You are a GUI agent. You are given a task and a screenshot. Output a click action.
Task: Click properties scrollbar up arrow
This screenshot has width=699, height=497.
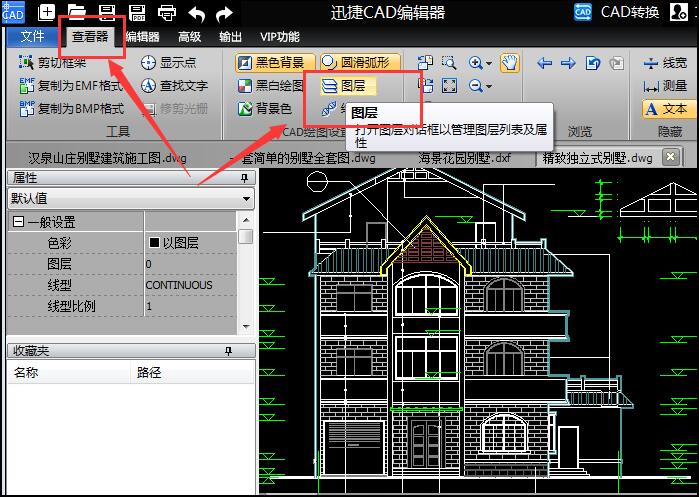tap(246, 220)
